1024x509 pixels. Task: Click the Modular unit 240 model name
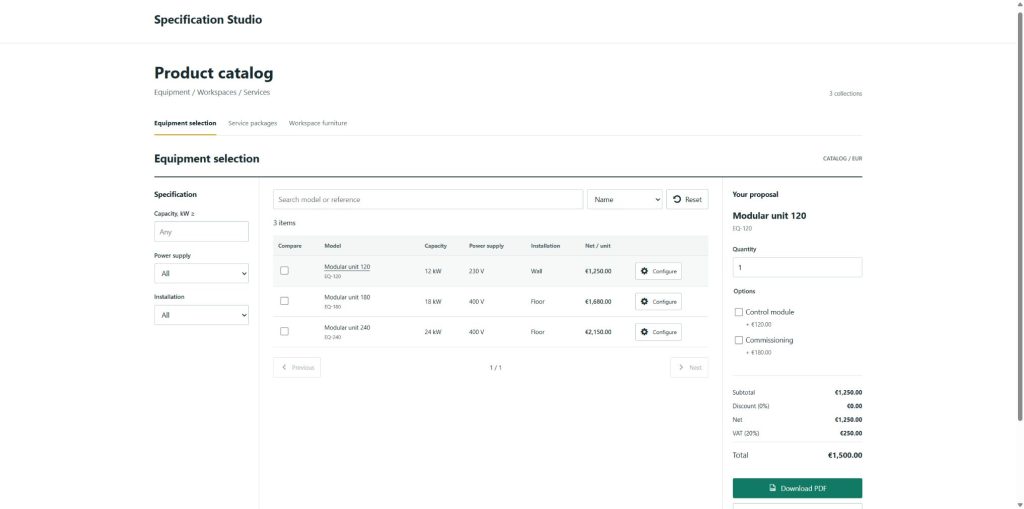point(347,327)
